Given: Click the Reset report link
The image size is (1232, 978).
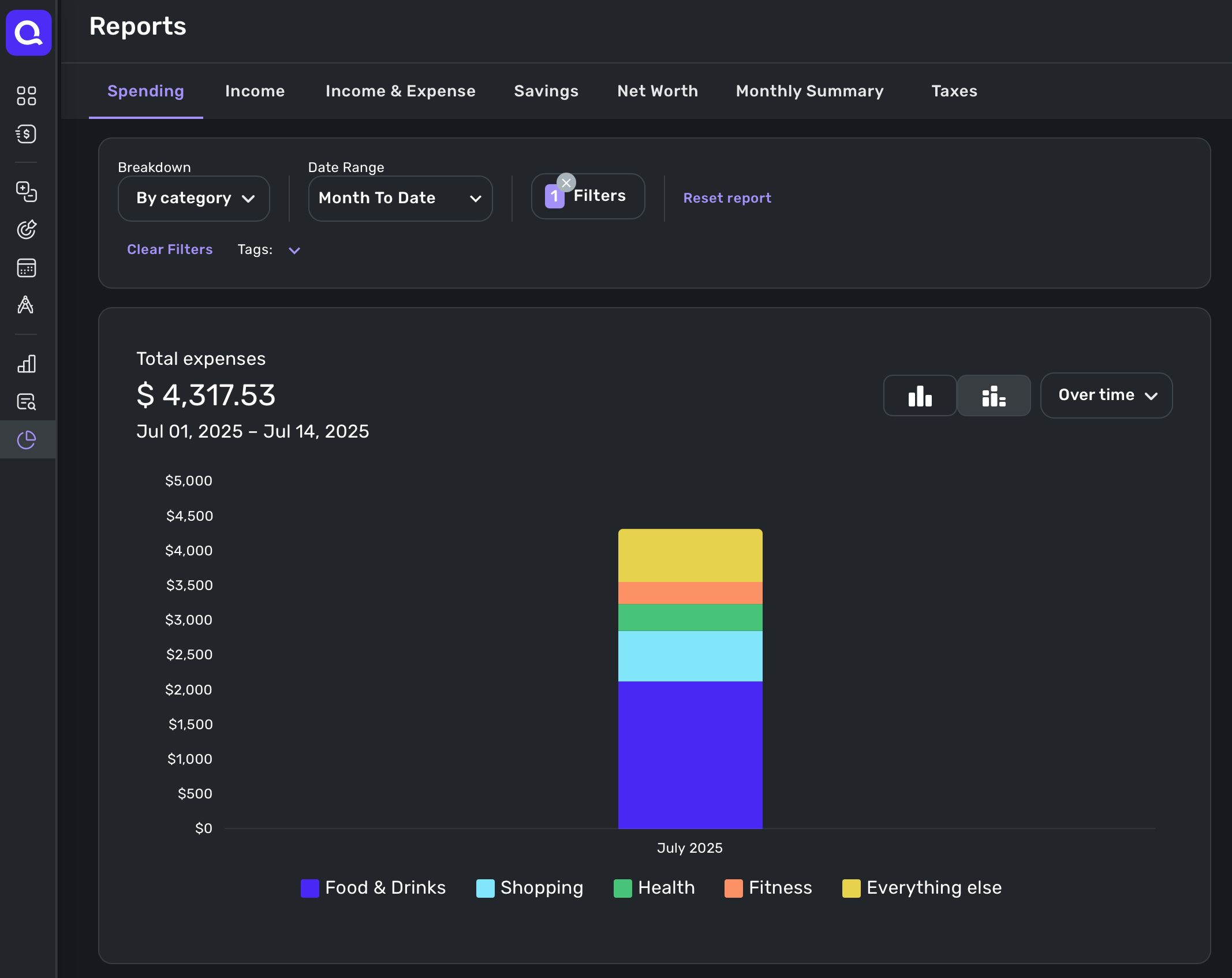Looking at the screenshot, I should (x=727, y=198).
